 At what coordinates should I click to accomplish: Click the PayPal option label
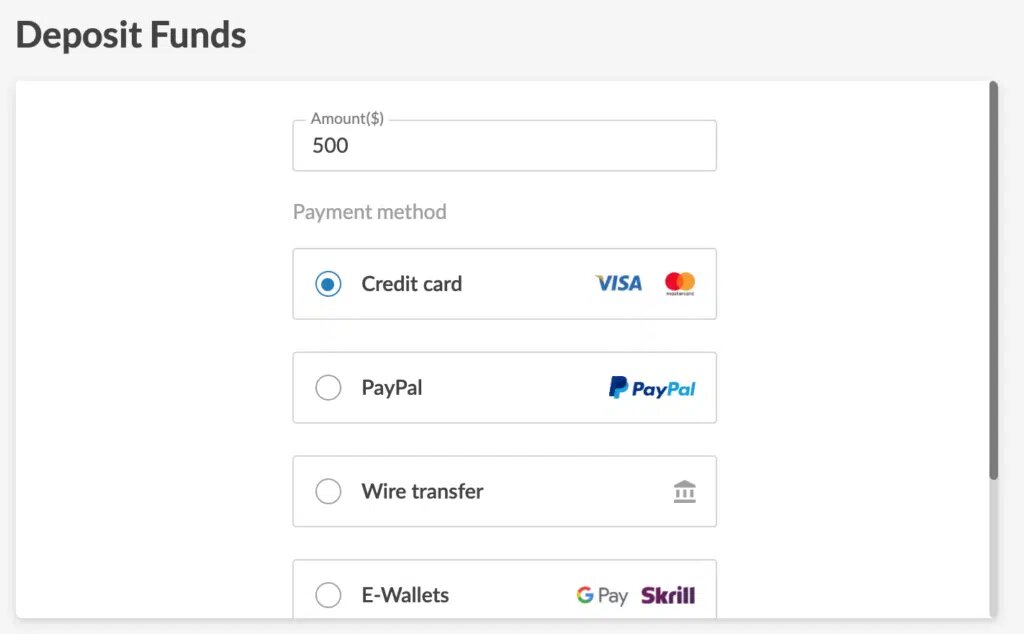point(392,388)
